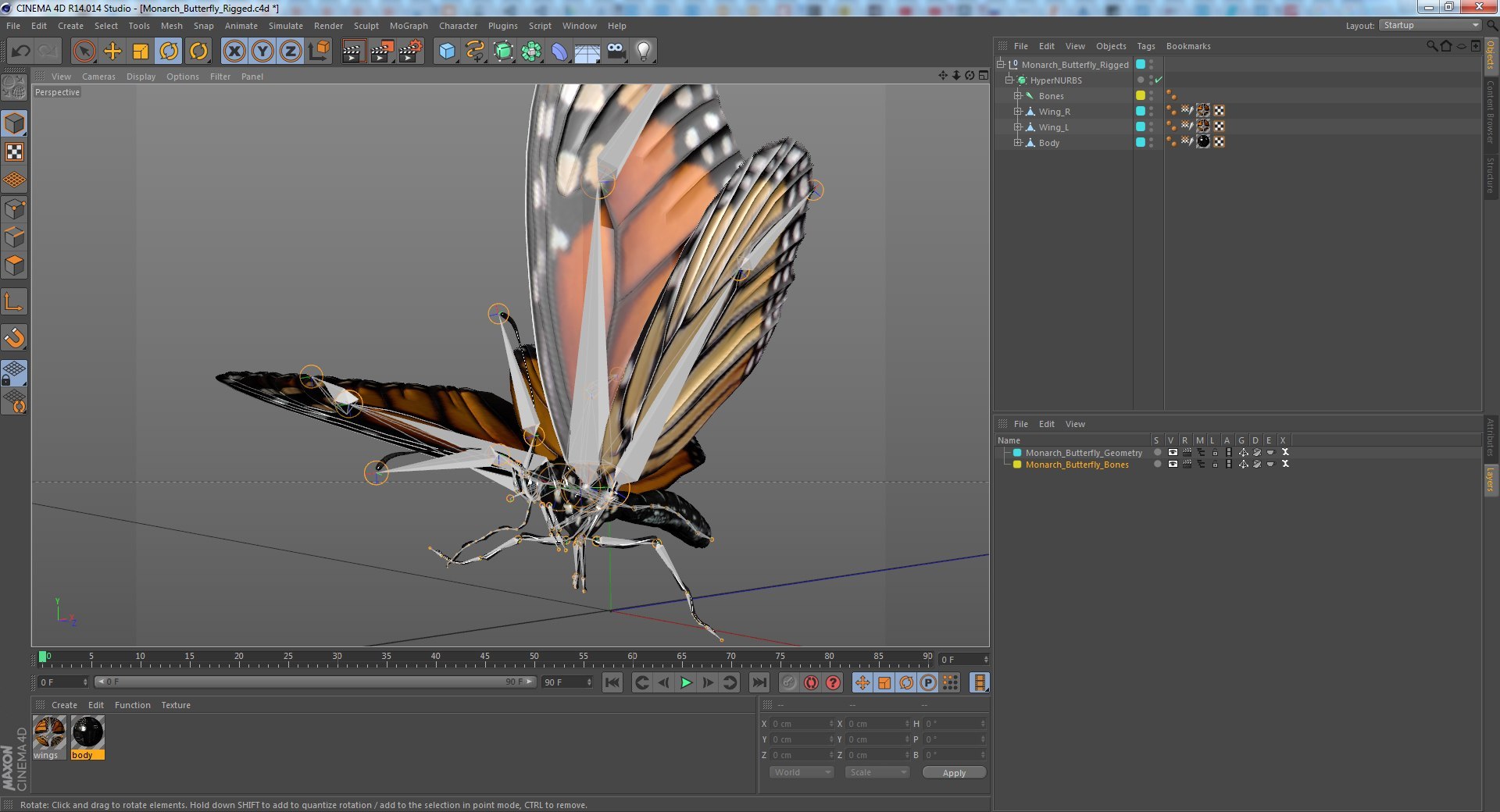Screen dimensions: 1500x812
Task: Select the Live Selection arrow tool
Action: coord(84,52)
